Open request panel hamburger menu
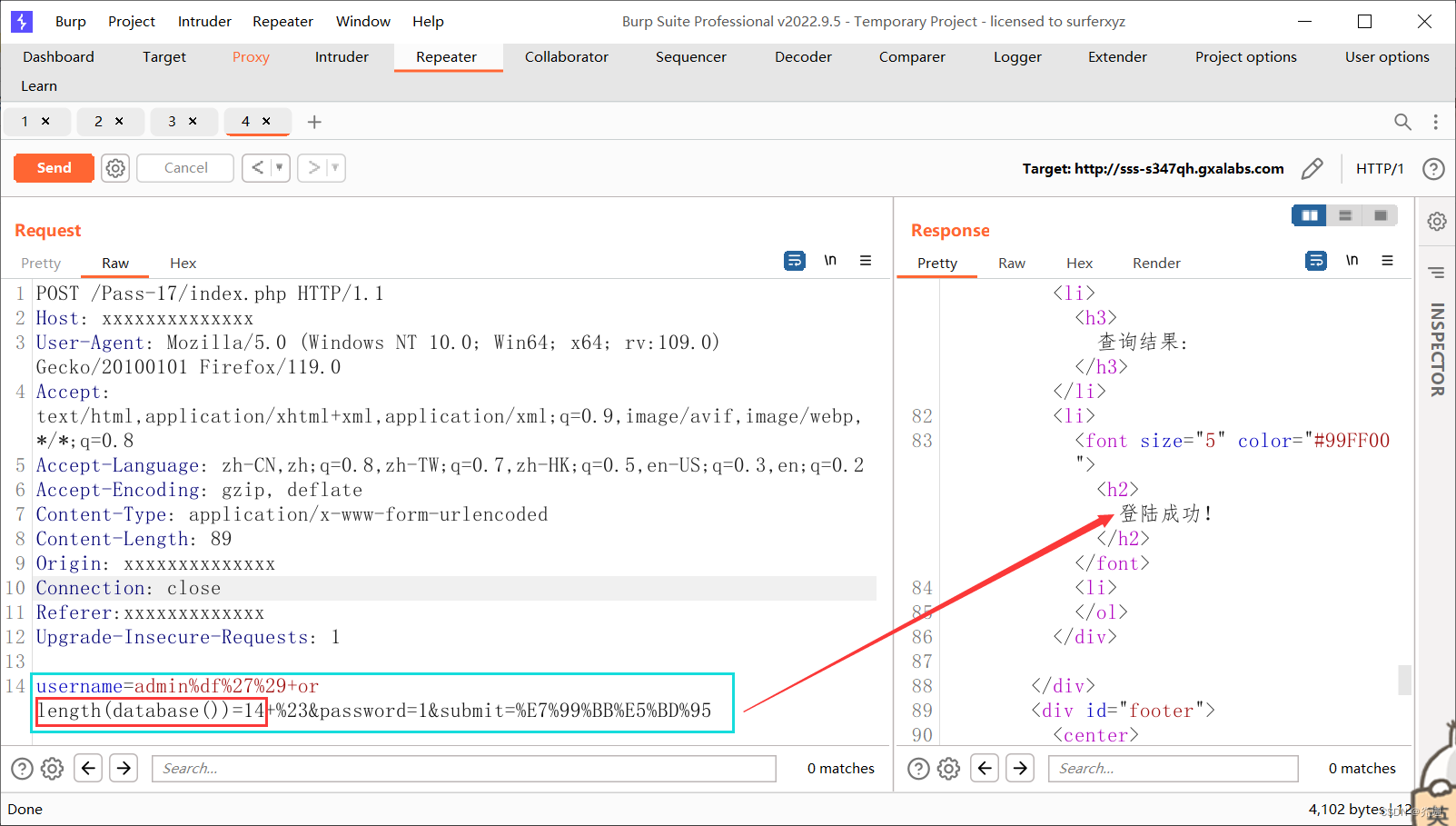The image size is (1456, 826). 866,261
